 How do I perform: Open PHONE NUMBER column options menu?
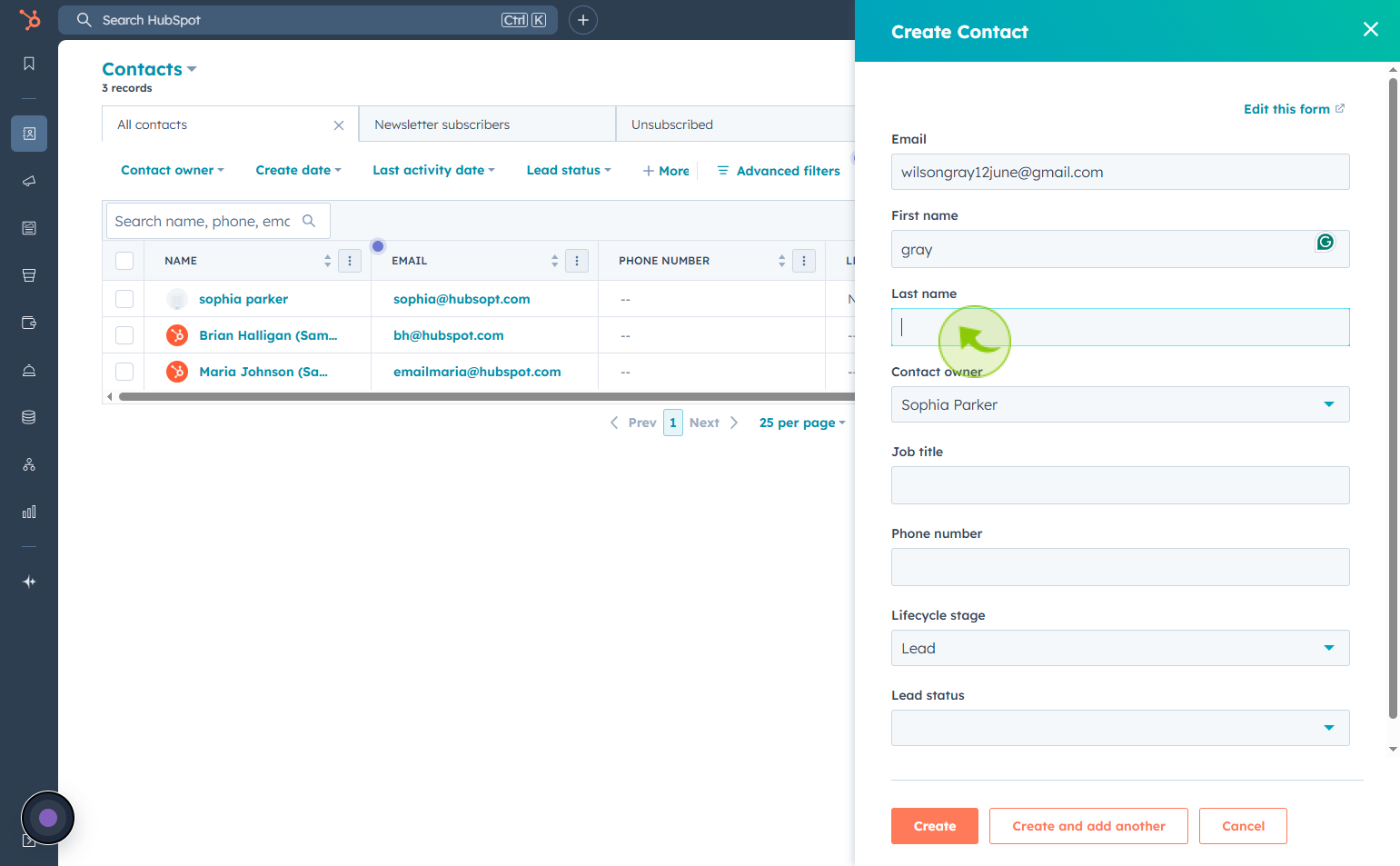pos(804,261)
